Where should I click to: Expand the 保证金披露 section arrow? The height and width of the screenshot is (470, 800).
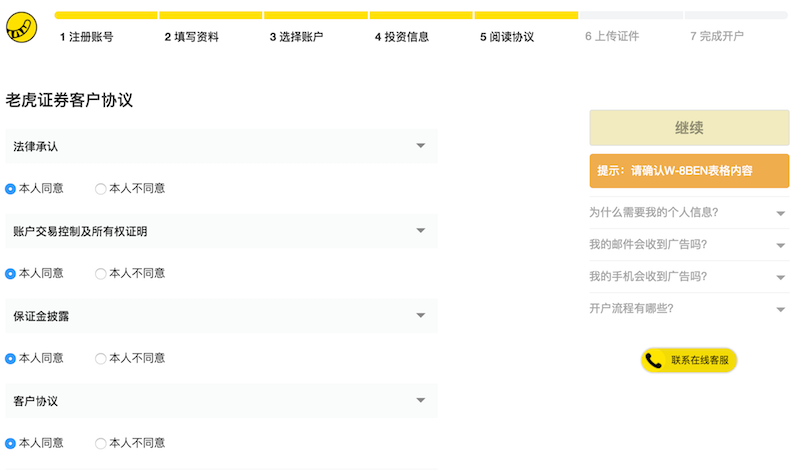point(421,315)
